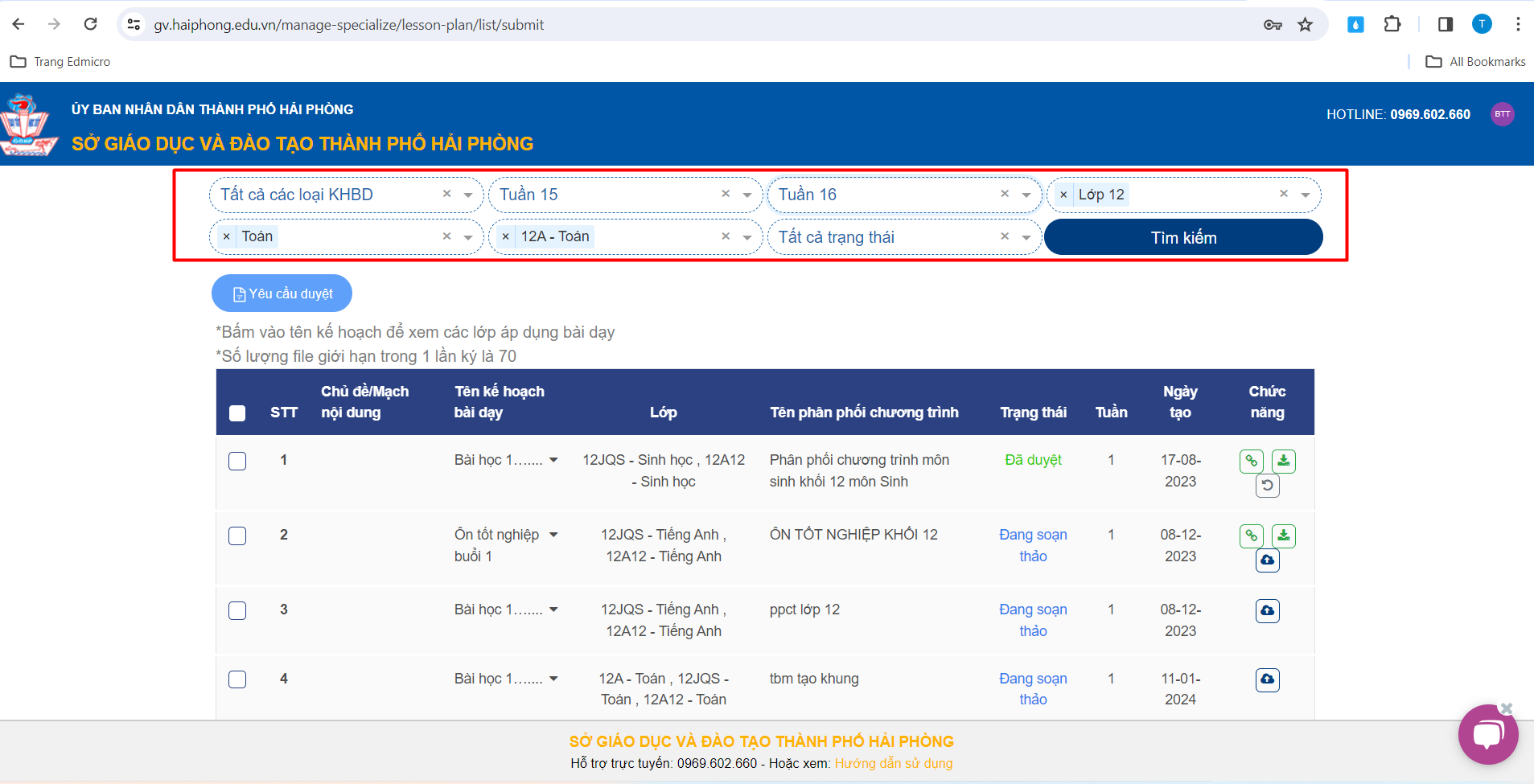Toggle the select-all checkbox in table header
This screenshot has width=1534, height=784.
tap(237, 413)
